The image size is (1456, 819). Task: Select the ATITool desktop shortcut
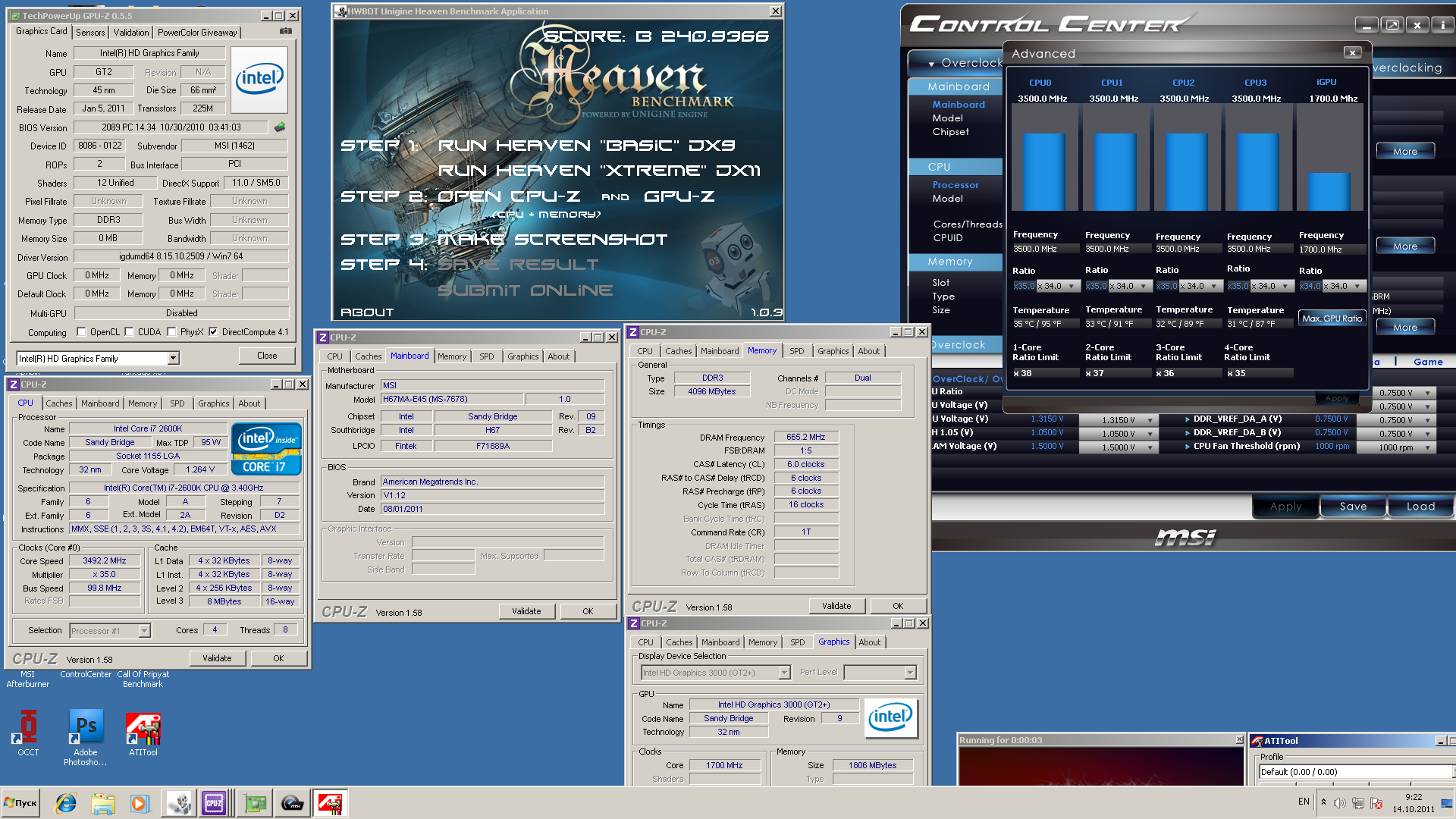(x=143, y=733)
